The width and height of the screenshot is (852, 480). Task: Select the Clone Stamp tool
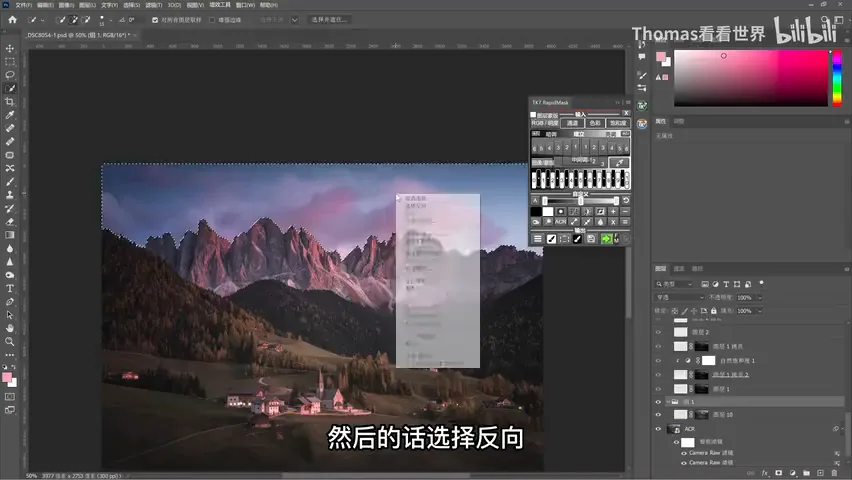(10, 195)
